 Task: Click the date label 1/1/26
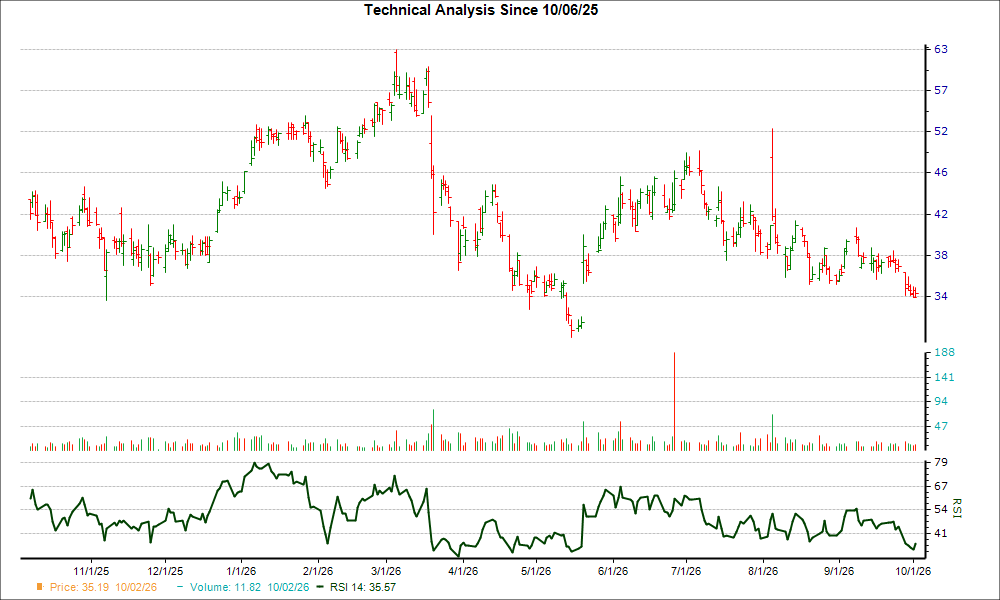242,571
